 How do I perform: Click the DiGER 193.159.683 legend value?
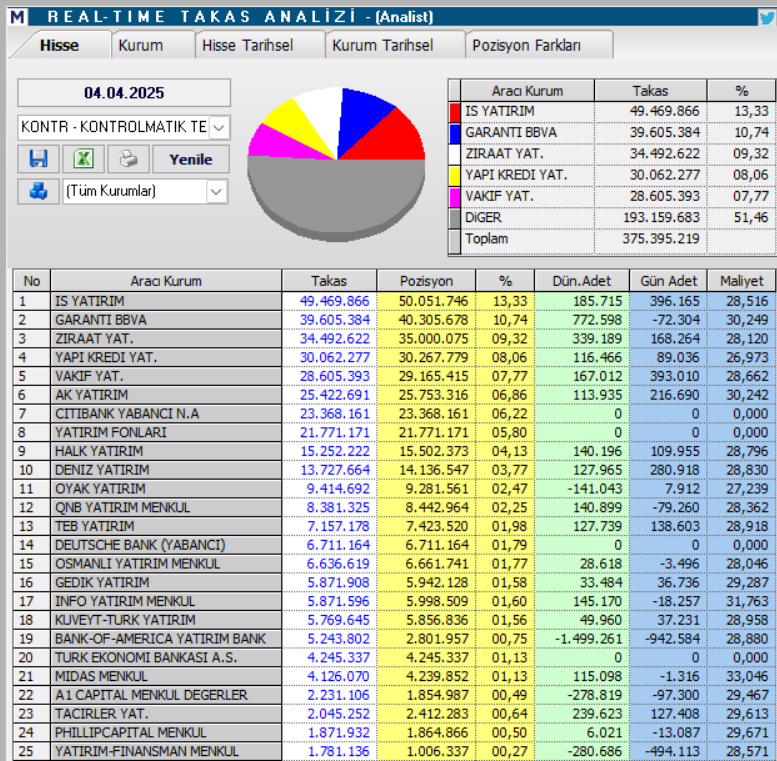click(x=661, y=218)
